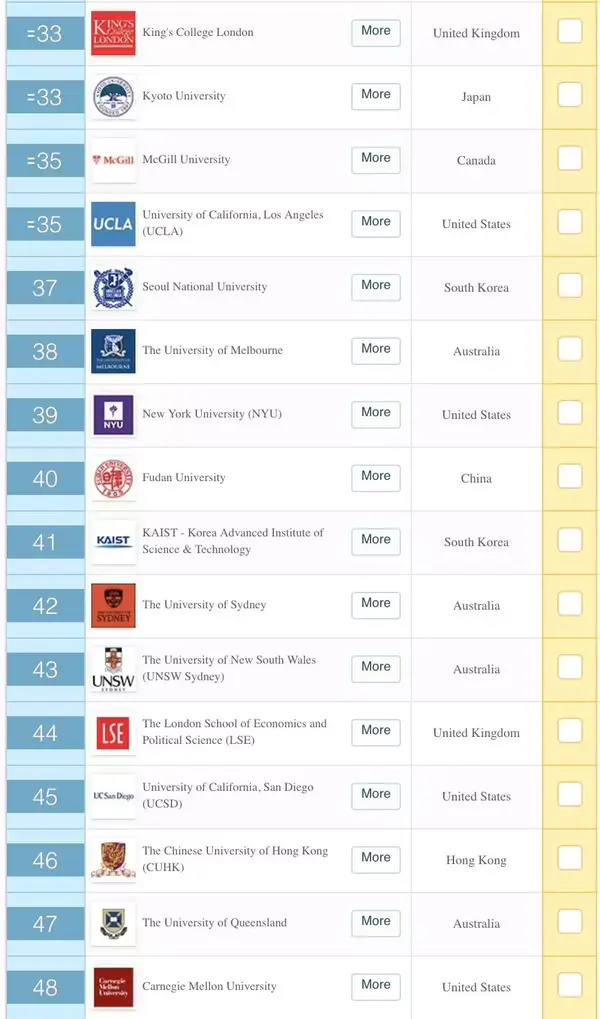Check the checkbox for Fudan University
This screenshot has width=600, height=1019.
pos(570,478)
